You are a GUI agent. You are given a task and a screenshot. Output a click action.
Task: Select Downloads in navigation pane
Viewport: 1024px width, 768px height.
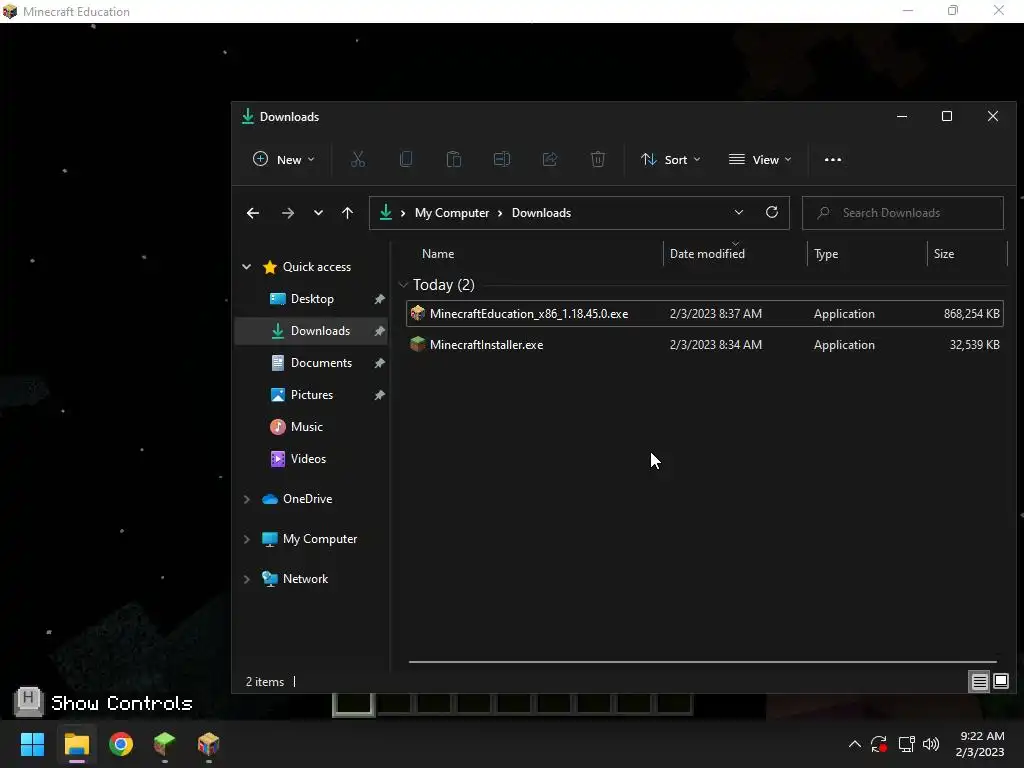312,330
